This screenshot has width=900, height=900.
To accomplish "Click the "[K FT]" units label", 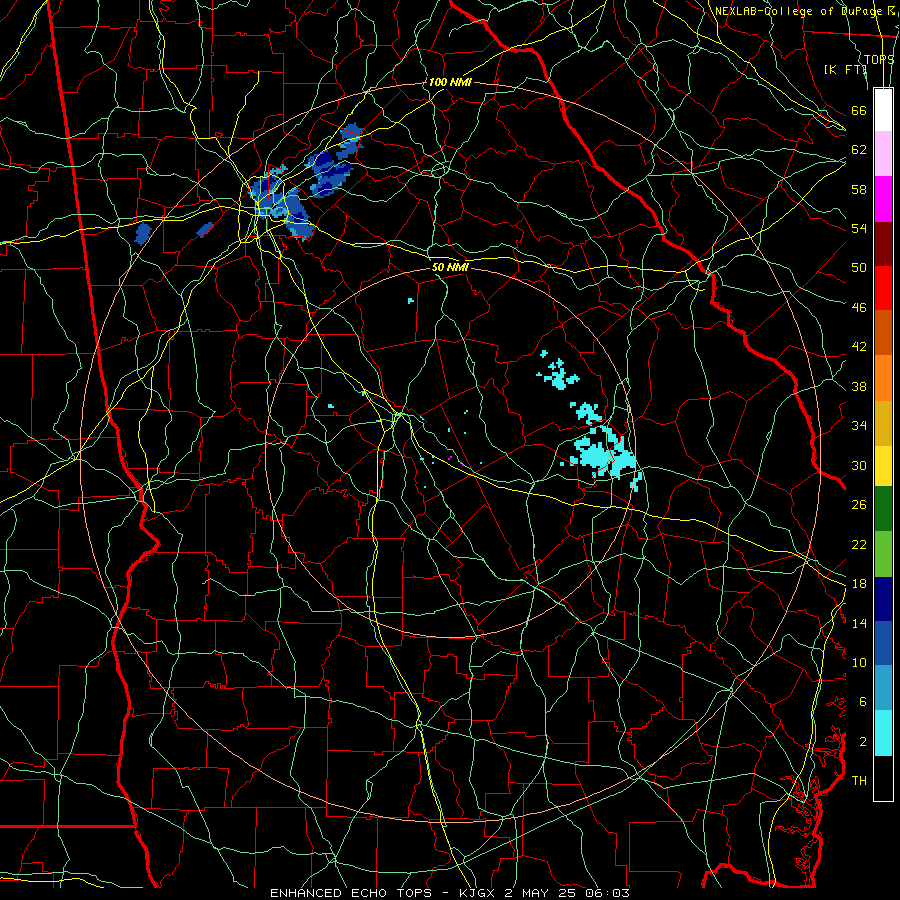I will click(x=845, y=70).
